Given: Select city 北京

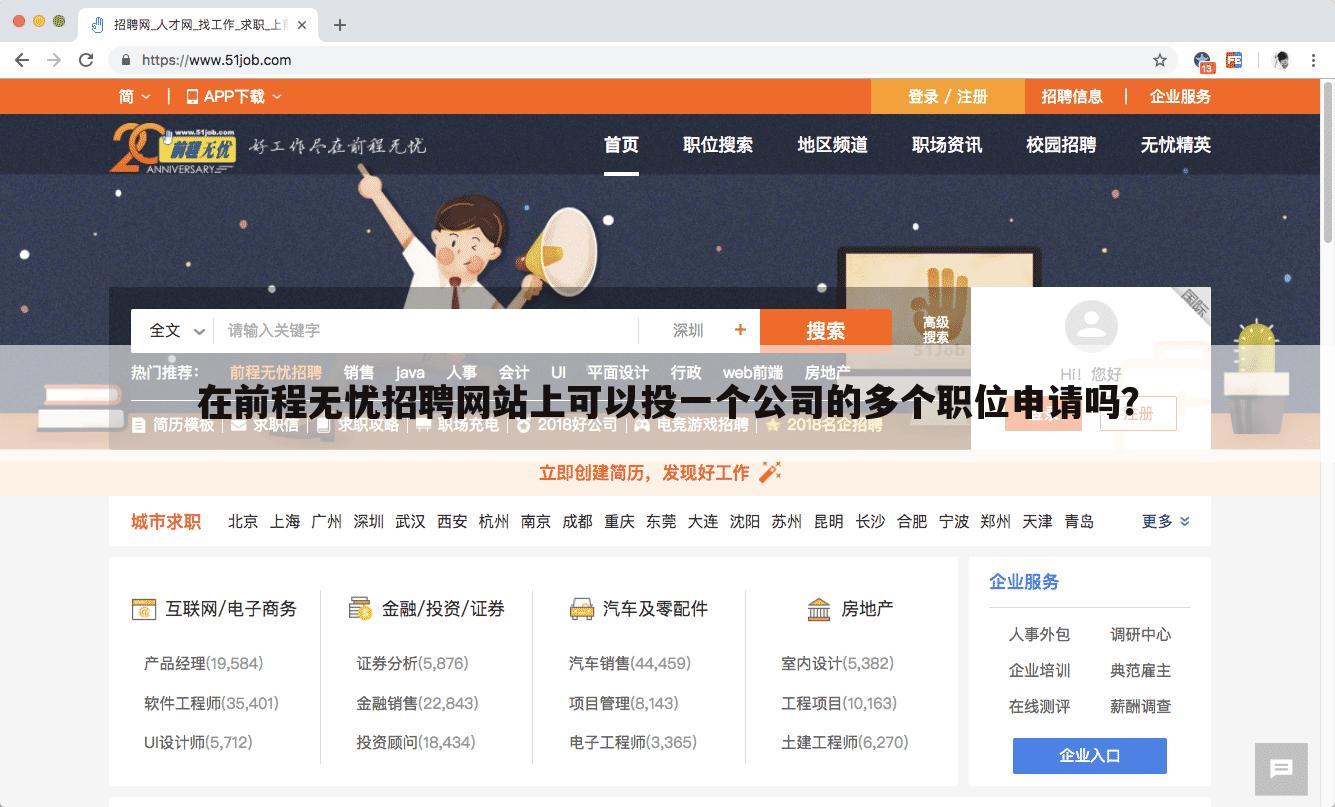Looking at the screenshot, I should coord(243,521).
